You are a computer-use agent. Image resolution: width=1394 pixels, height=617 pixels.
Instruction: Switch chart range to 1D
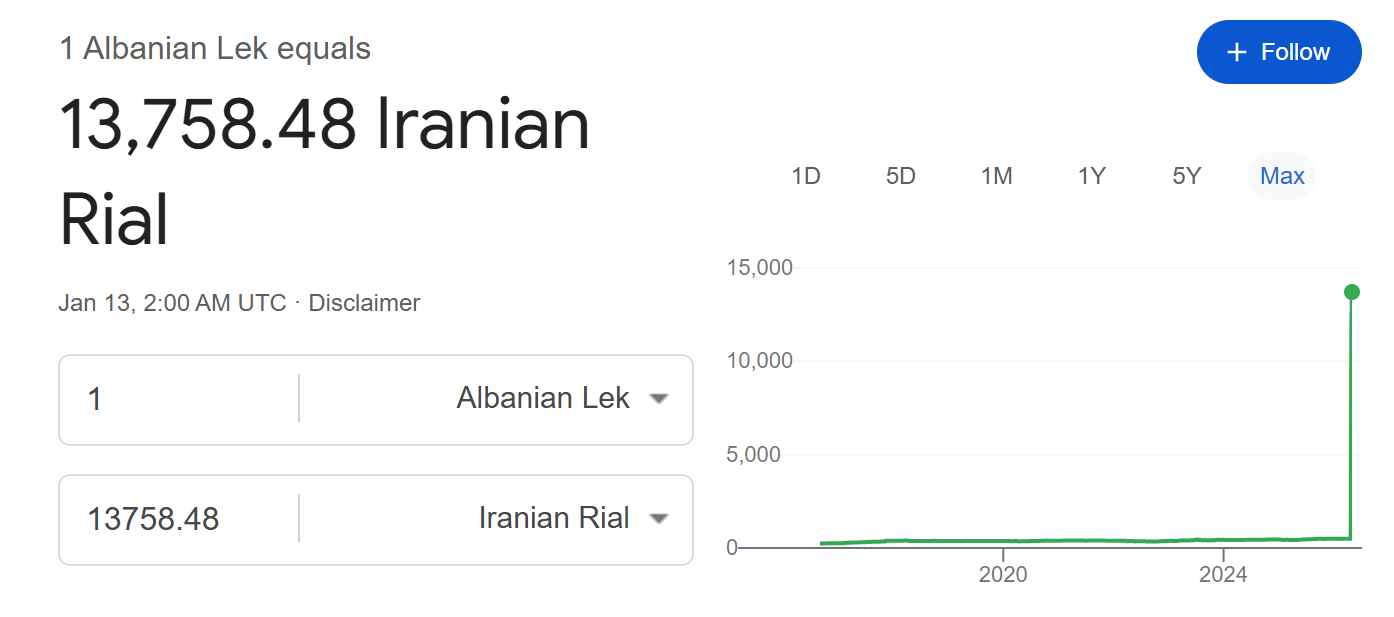805,177
